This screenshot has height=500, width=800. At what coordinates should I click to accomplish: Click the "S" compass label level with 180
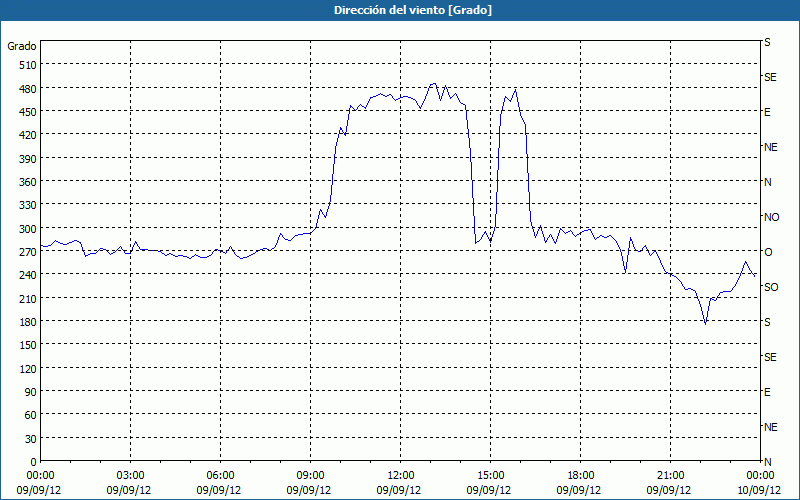coord(767,322)
